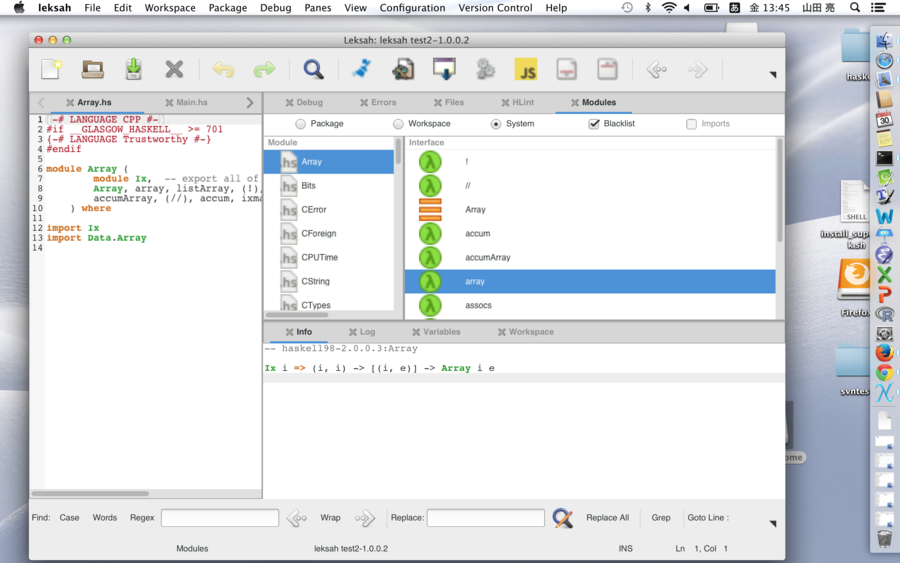Toggle Regex option in find bar

pyautogui.click(x=142, y=518)
